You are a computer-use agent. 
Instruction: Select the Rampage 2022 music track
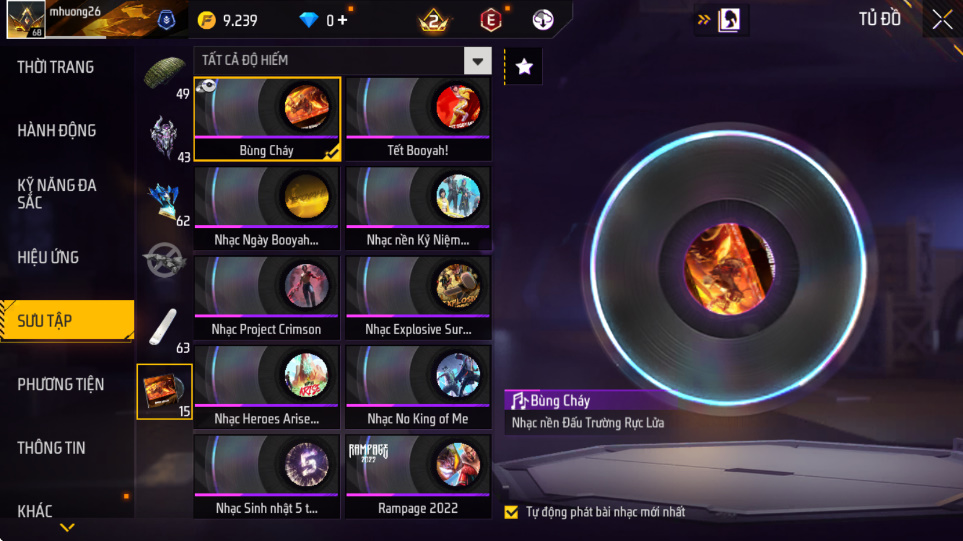(418, 477)
